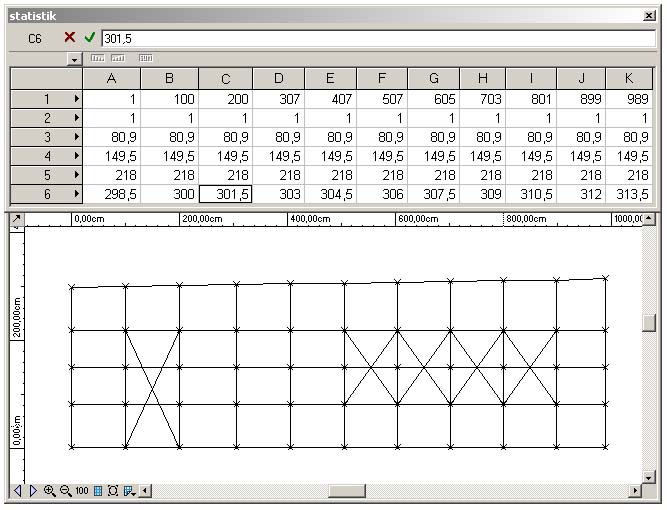667x510 pixels.
Task: Select cell K6 containing 313,5
Action: (629, 194)
